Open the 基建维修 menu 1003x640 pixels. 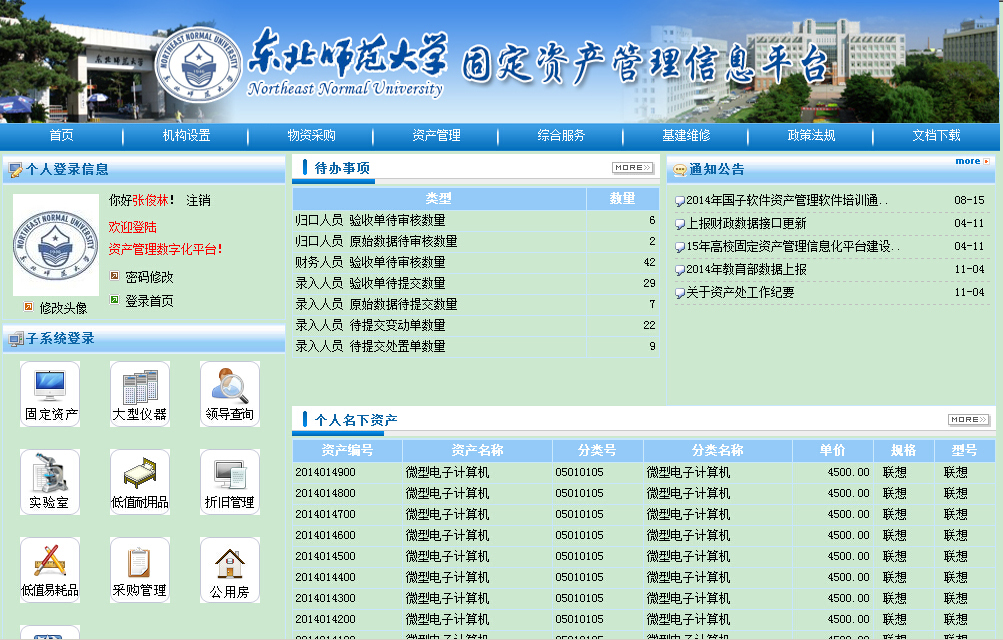coord(686,136)
